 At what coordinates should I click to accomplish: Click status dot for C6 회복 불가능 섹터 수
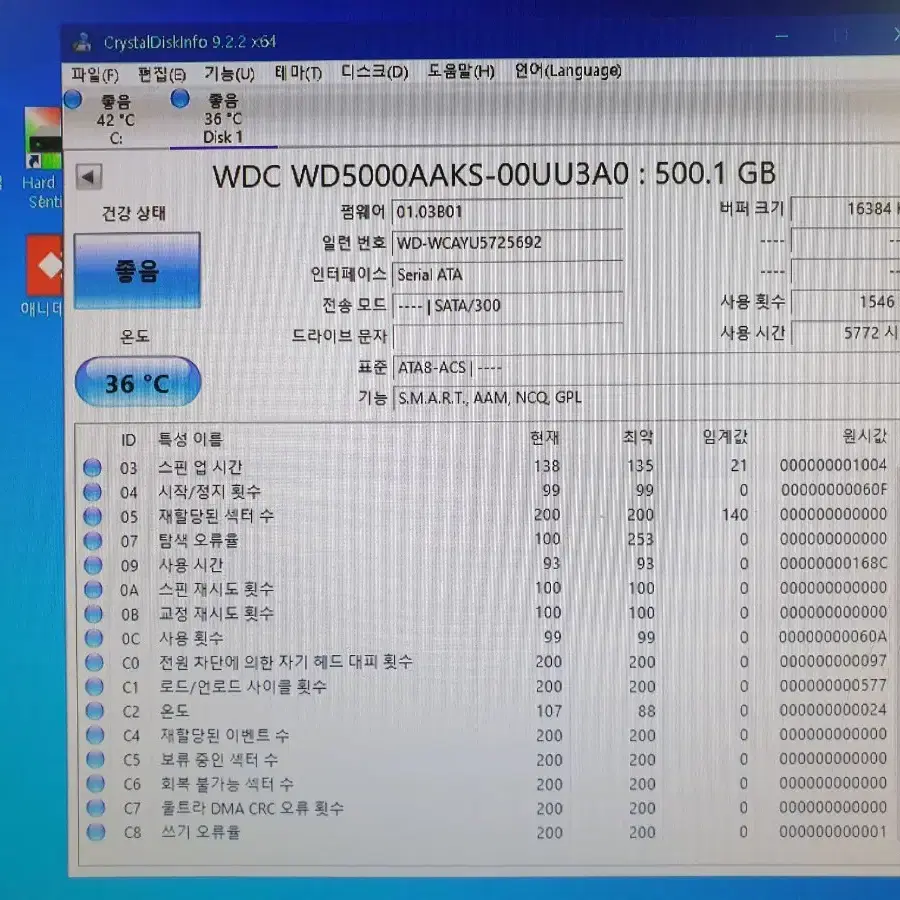95,783
